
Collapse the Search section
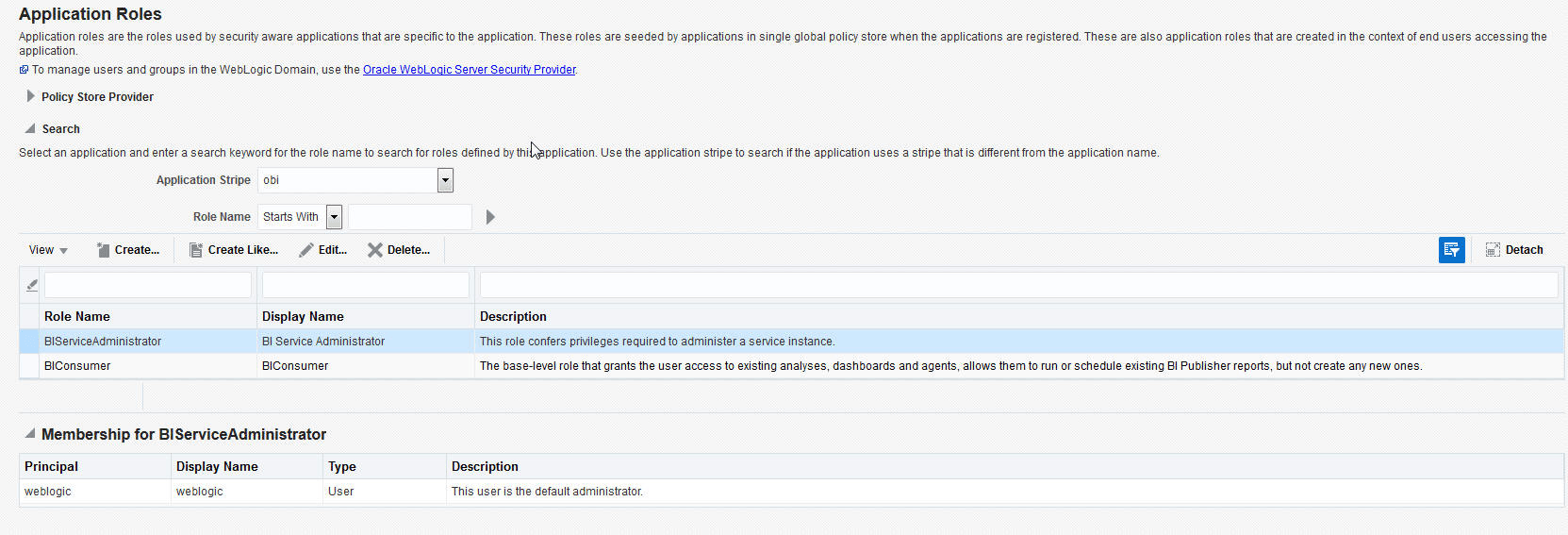click(x=30, y=128)
